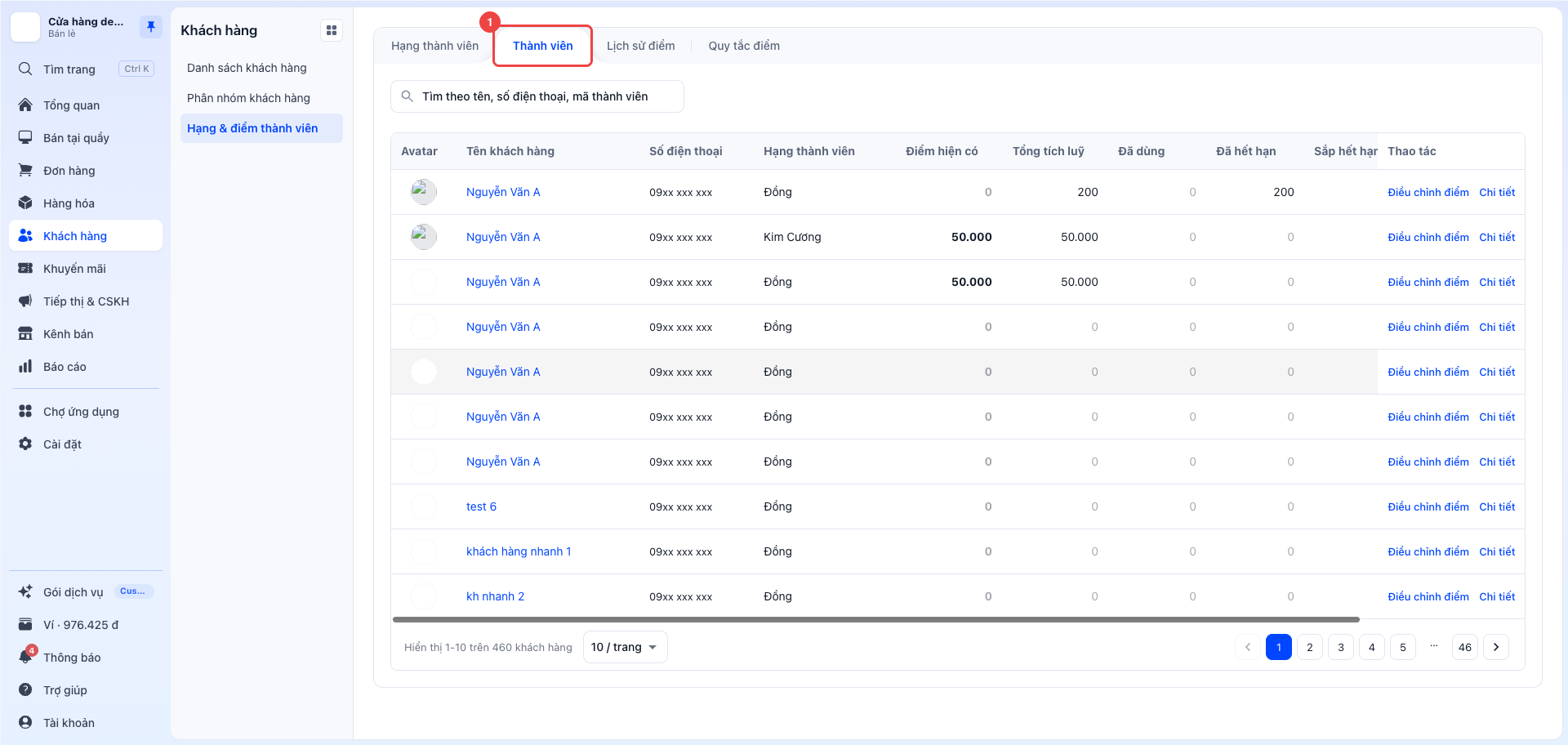The width and height of the screenshot is (1568, 745).
Task: Click Chi tiết for test 6 row
Action: coord(1497,506)
